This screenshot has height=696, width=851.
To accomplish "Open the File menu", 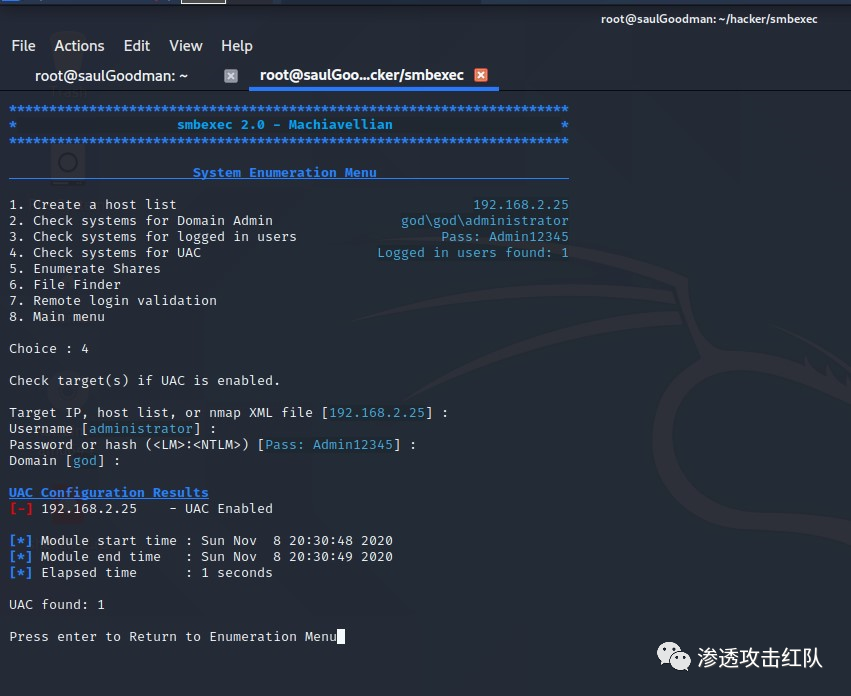I will (23, 46).
